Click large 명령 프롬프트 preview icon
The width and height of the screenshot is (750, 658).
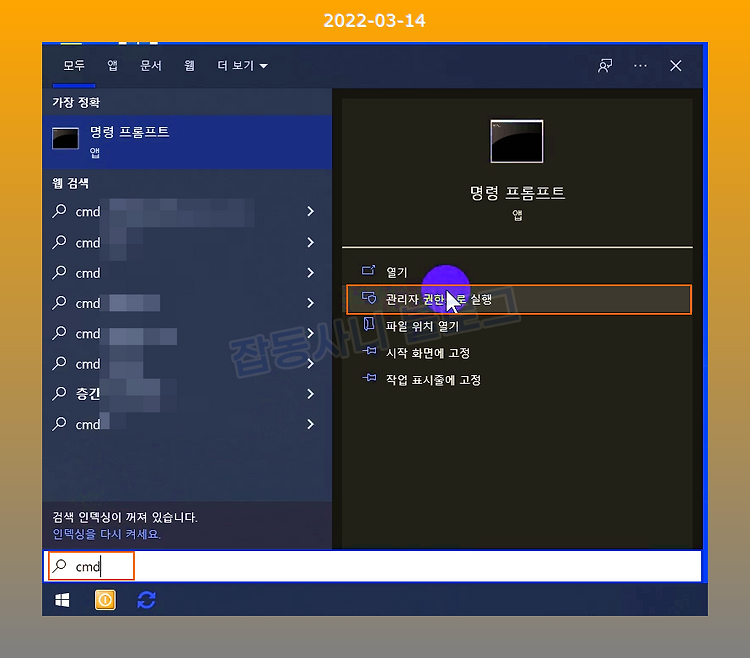pos(517,142)
